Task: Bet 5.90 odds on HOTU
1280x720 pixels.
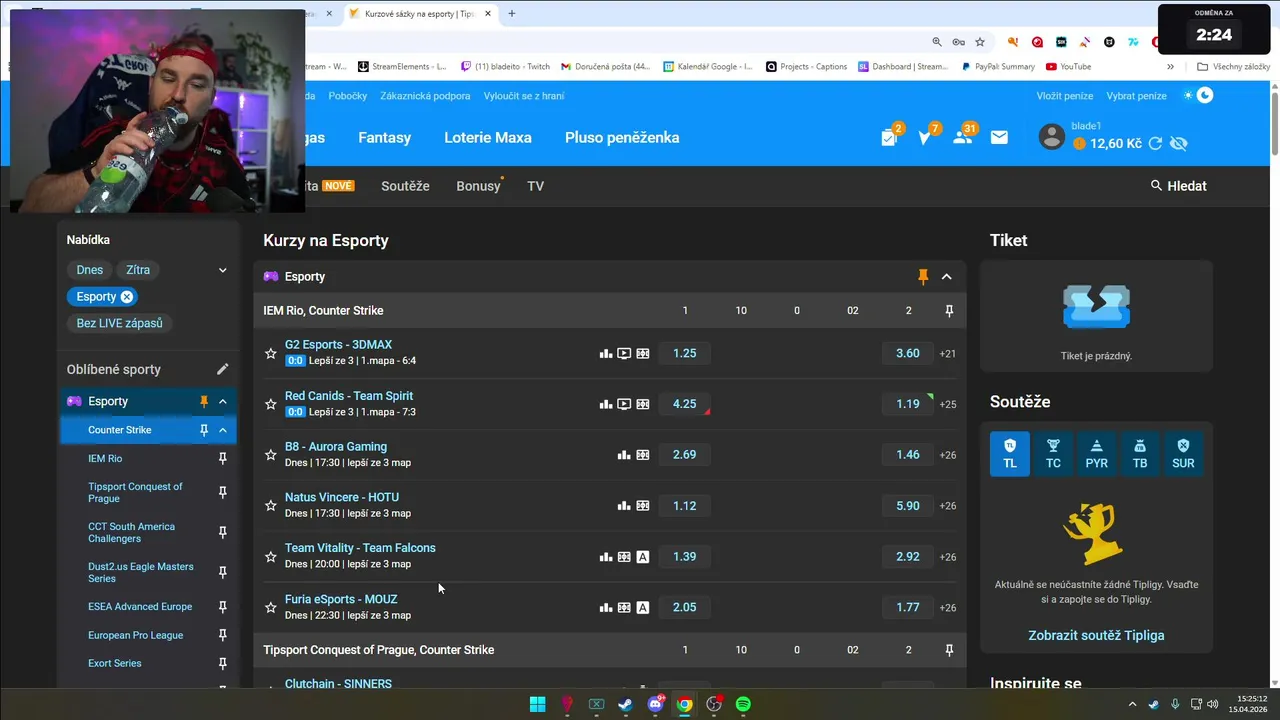Action: tap(908, 506)
